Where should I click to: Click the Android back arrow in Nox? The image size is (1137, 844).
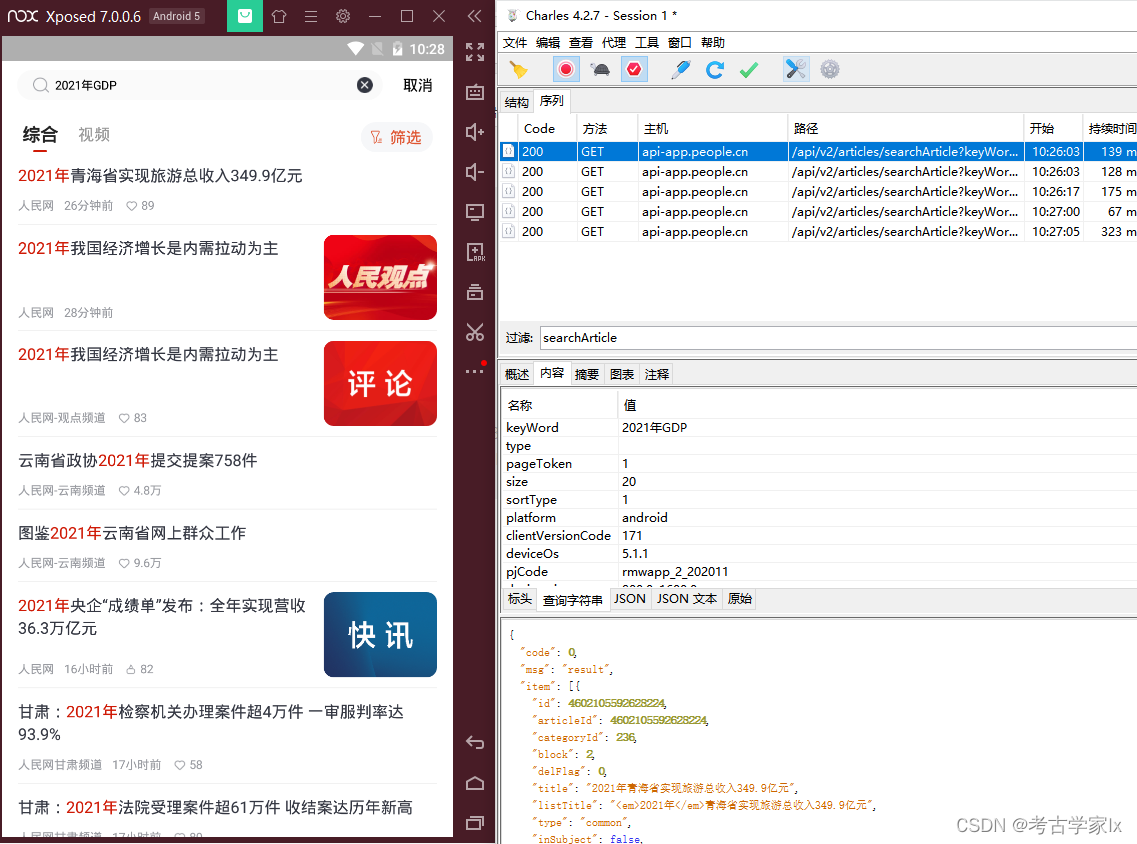click(475, 742)
